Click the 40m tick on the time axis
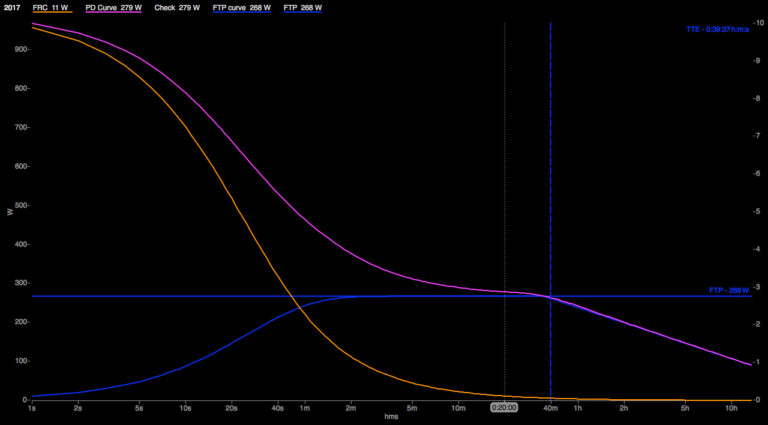 pos(550,407)
